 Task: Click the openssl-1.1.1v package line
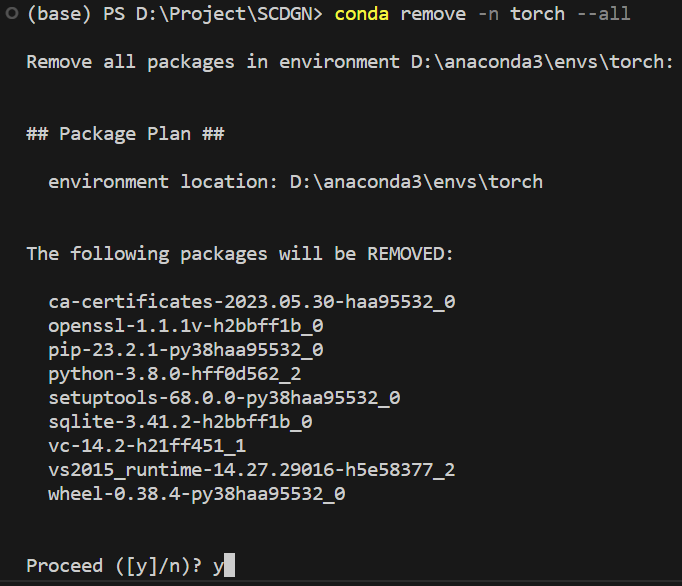tap(186, 326)
